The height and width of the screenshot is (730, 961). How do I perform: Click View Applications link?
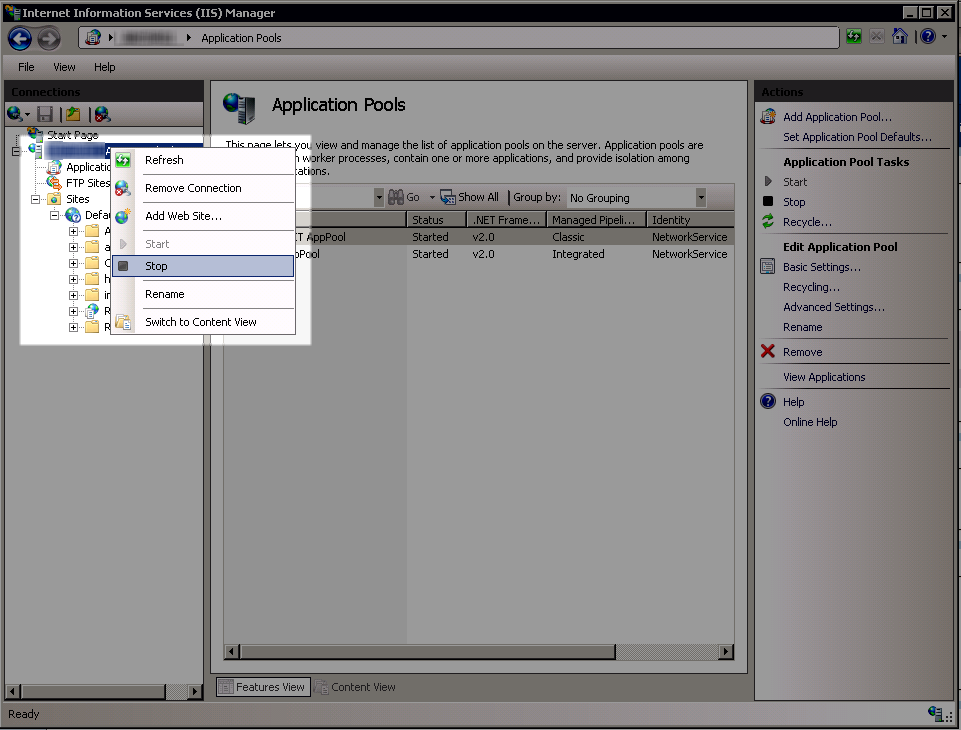coord(824,377)
